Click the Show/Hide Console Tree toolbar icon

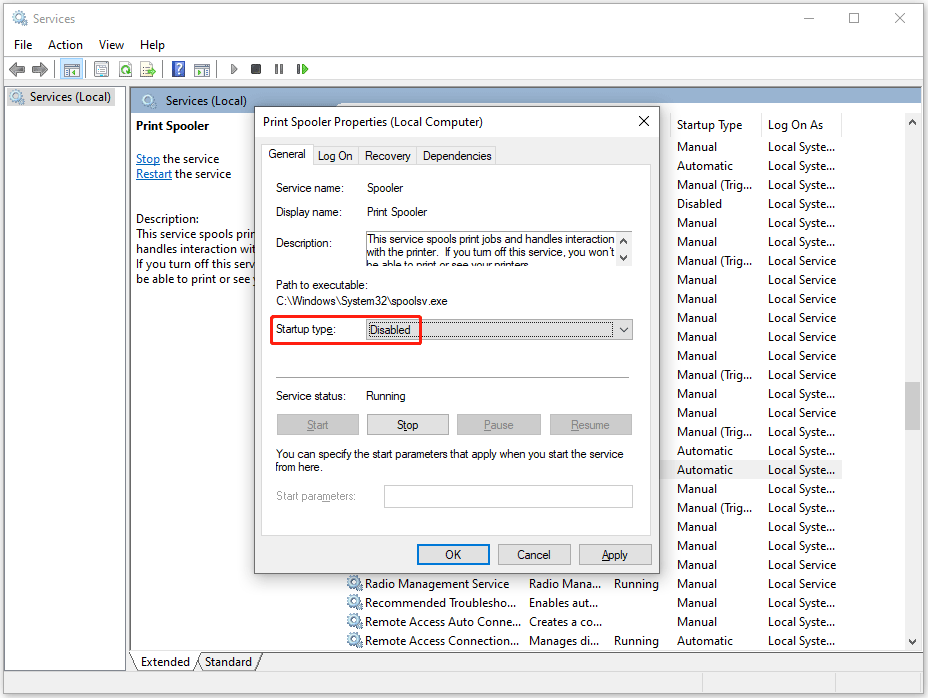point(71,69)
